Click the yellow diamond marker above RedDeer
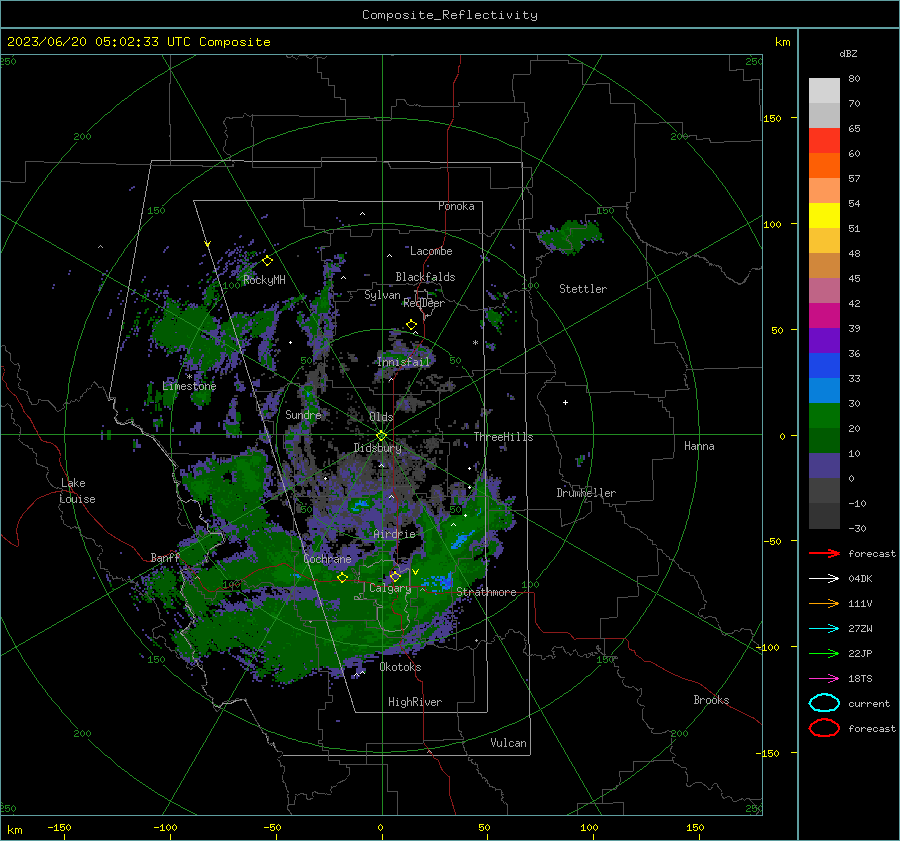The image size is (900, 841). tap(411, 325)
